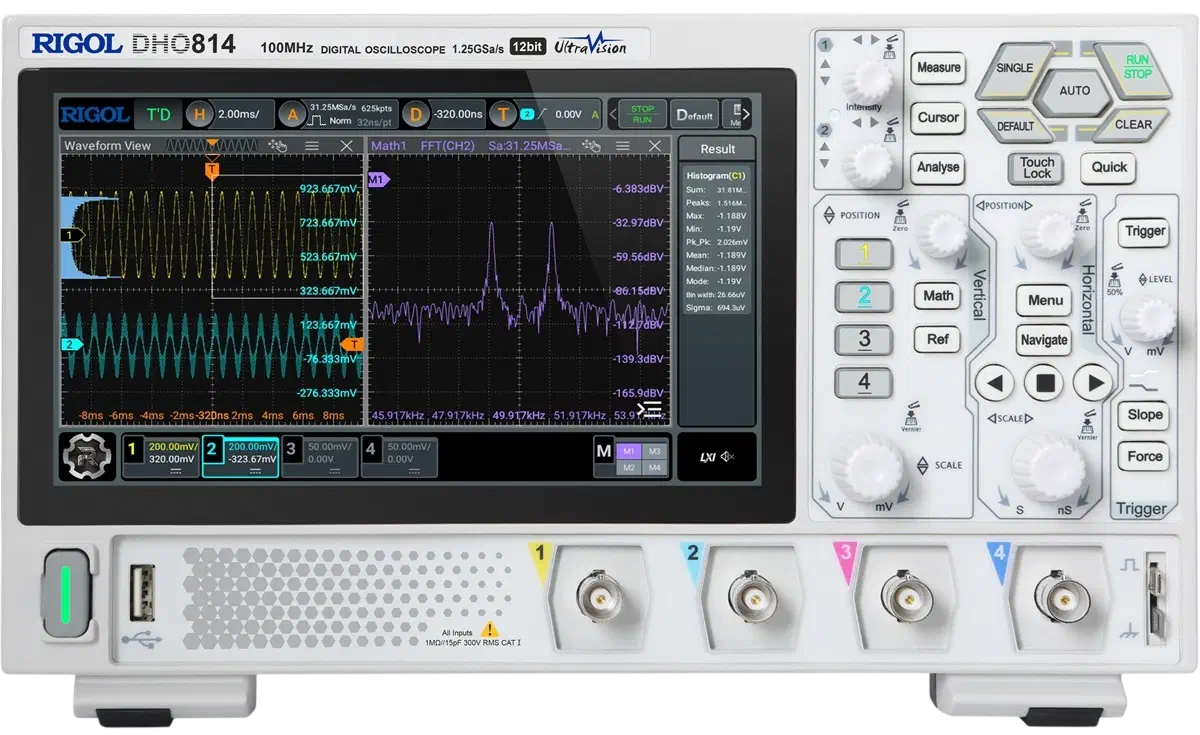Select on-screen channel 2 label -323.67mV
Screen dimensions: 1200x735
pyautogui.click(x=240, y=456)
